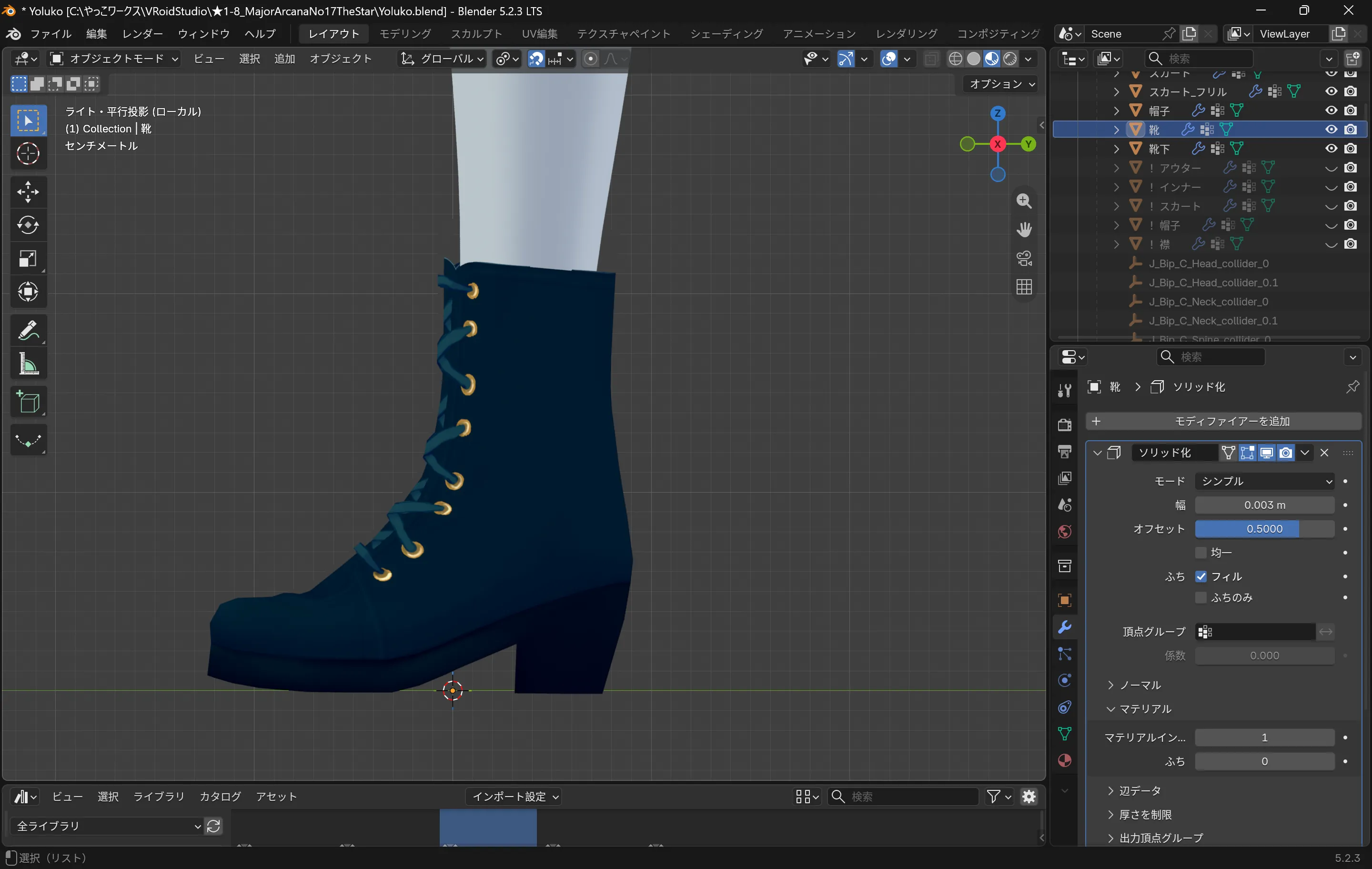Screen dimensions: 1372x869
Task: Click the viewport zoom magnifier icon
Action: pyautogui.click(x=1024, y=201)
